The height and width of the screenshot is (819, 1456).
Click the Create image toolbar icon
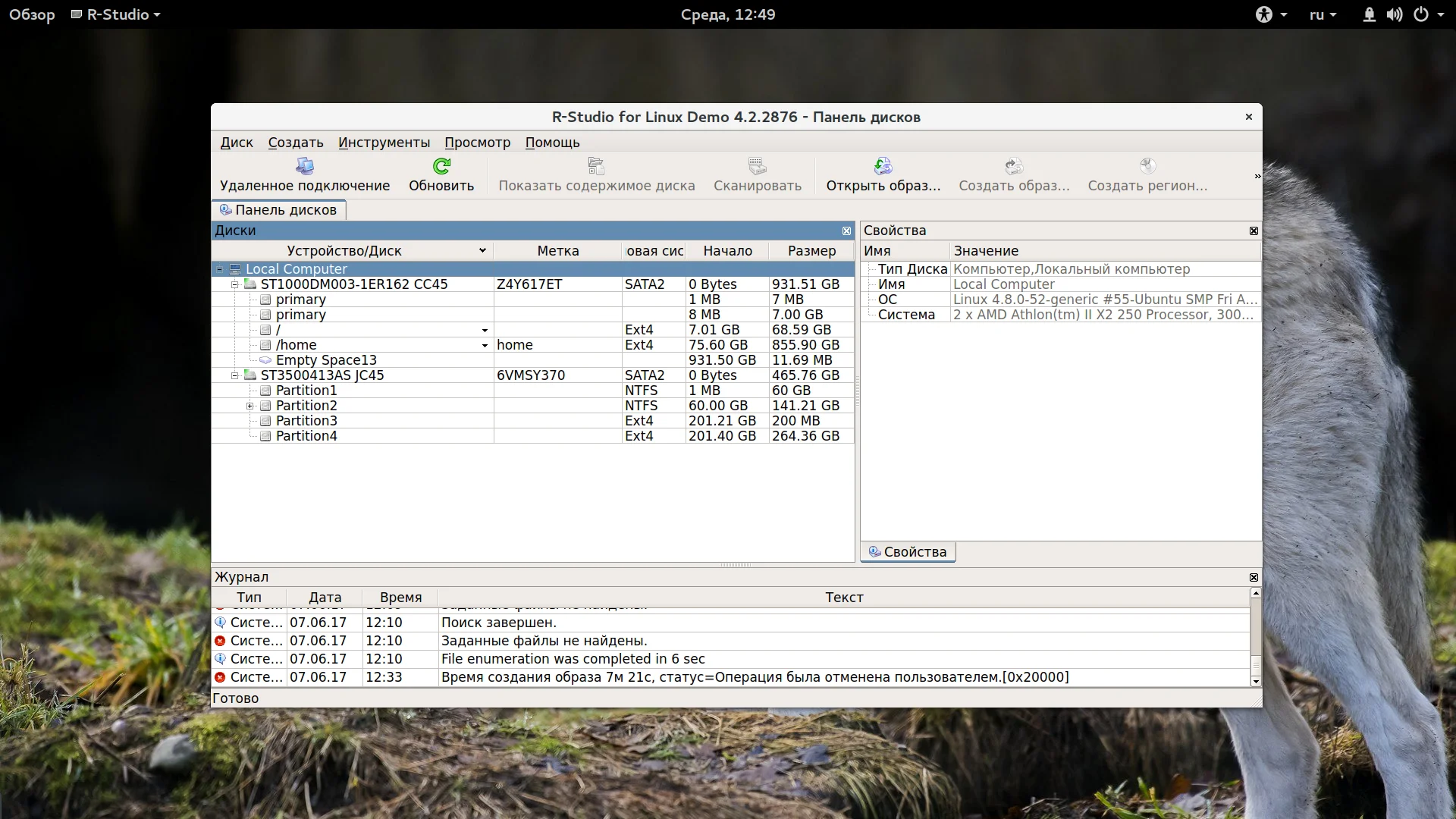[x=1014, y=166]
